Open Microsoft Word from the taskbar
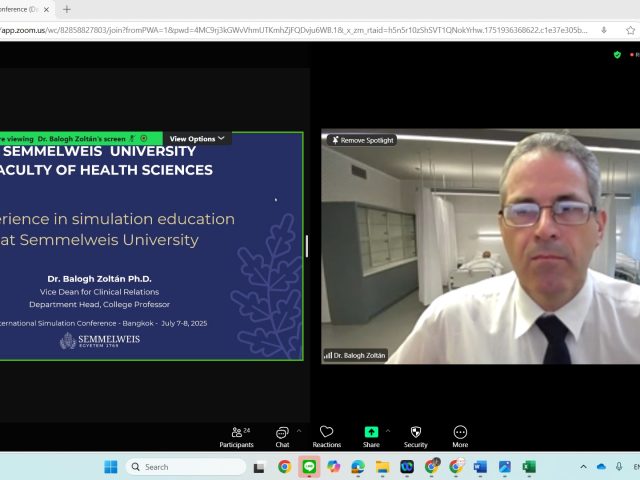640x480 pixels. (x=480, y=467)
